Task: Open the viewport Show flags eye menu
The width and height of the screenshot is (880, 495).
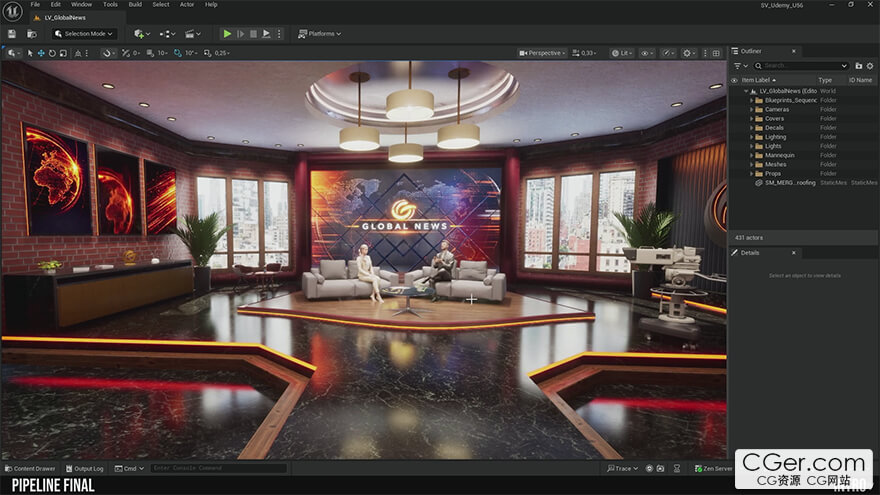Action: tap(647, 53)
